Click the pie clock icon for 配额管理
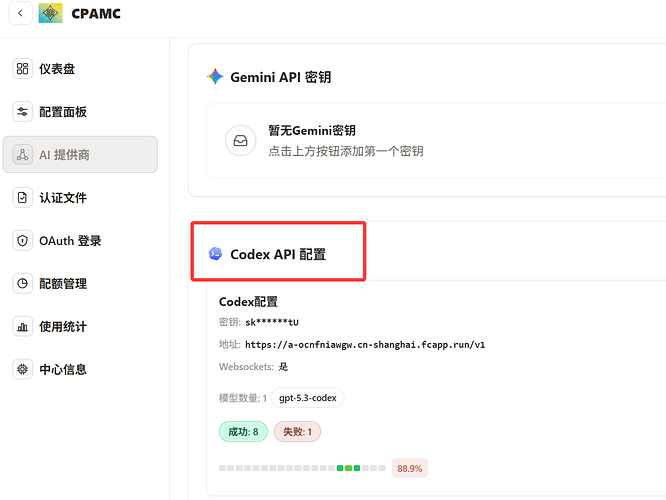Viewport: 666px width, 500px height. coord(23,283)
